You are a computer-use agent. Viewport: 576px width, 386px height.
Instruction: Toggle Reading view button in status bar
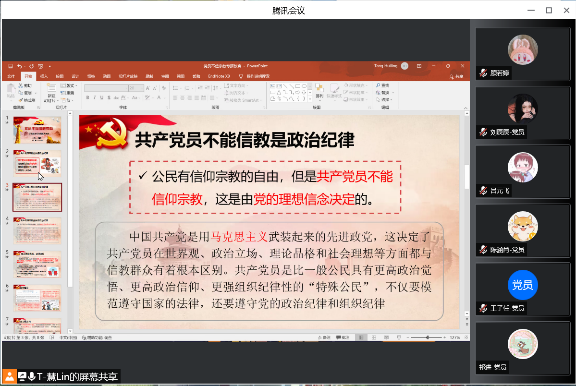coord(386,337)
